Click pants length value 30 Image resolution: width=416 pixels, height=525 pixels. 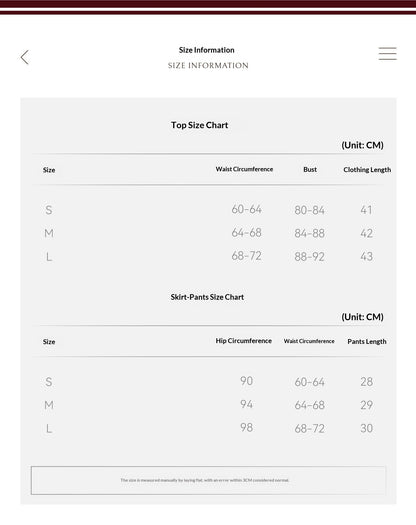[x=366, y=428]
